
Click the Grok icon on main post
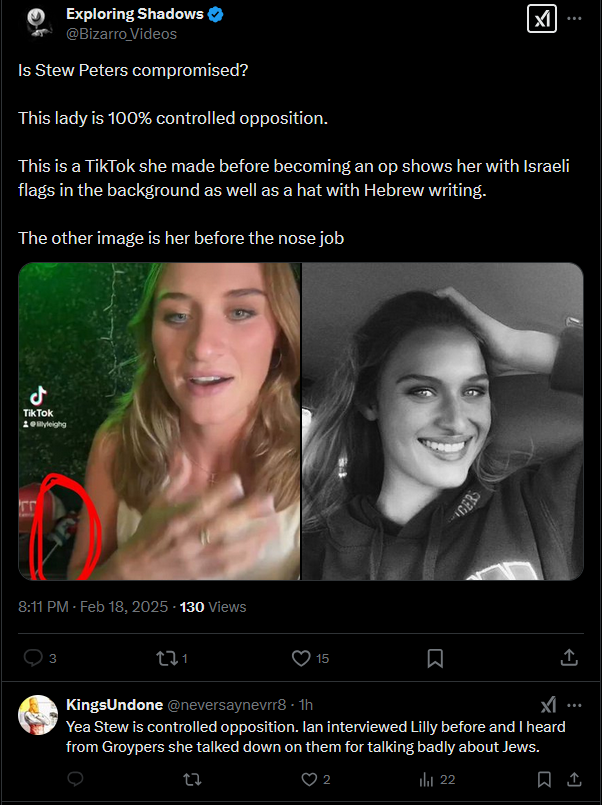541,19
